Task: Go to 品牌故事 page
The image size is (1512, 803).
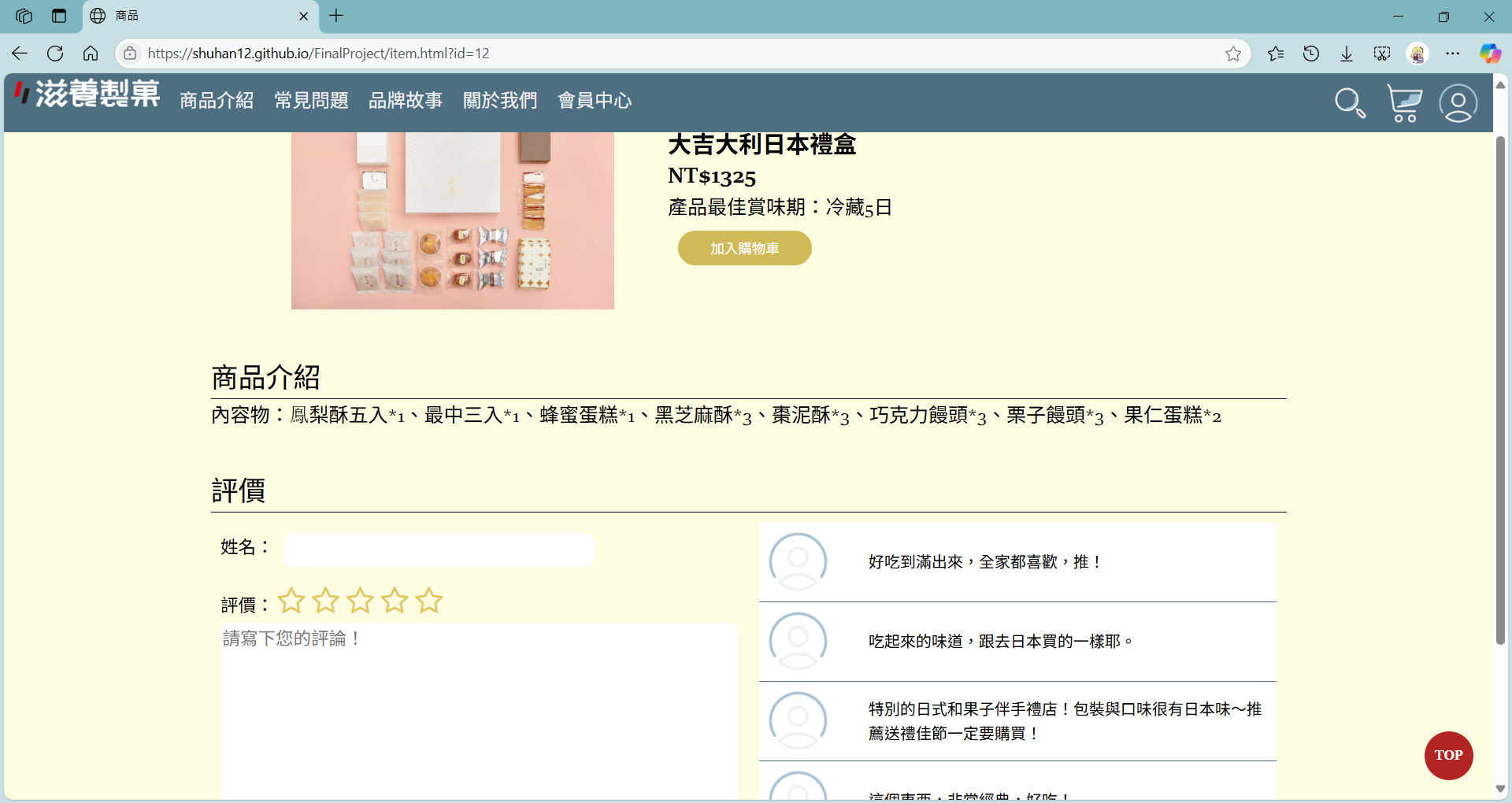Action: [x=406, y=101]
